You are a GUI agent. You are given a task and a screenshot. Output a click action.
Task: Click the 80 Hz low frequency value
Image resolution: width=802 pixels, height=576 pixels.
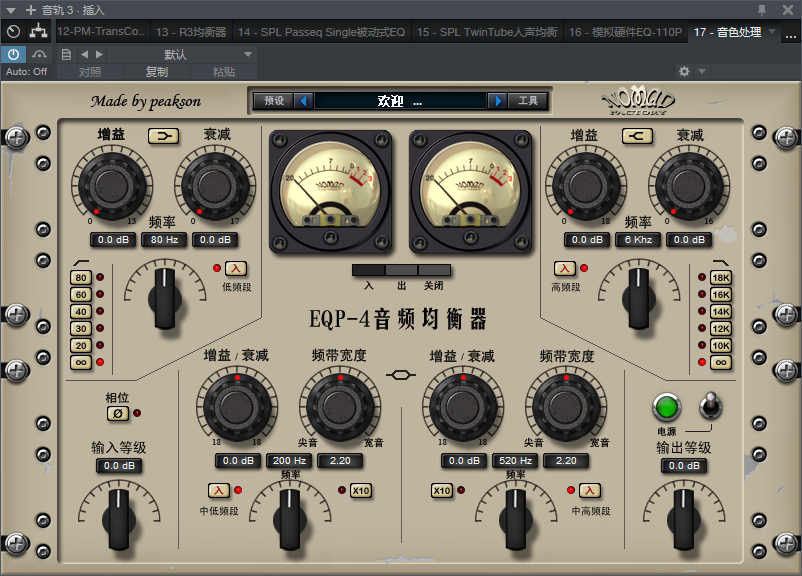(164, 240)
